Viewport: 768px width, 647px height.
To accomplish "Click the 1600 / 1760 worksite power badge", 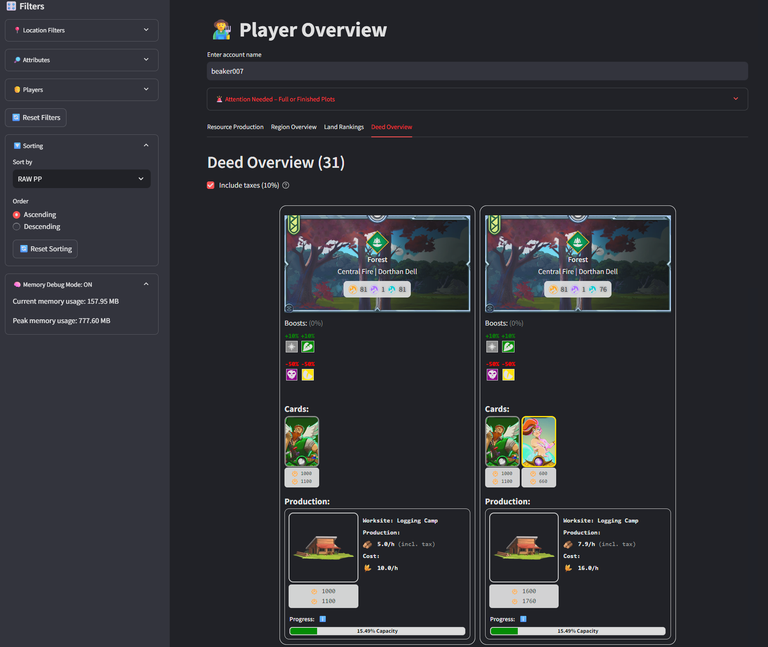I will click(x=524, y=596).
